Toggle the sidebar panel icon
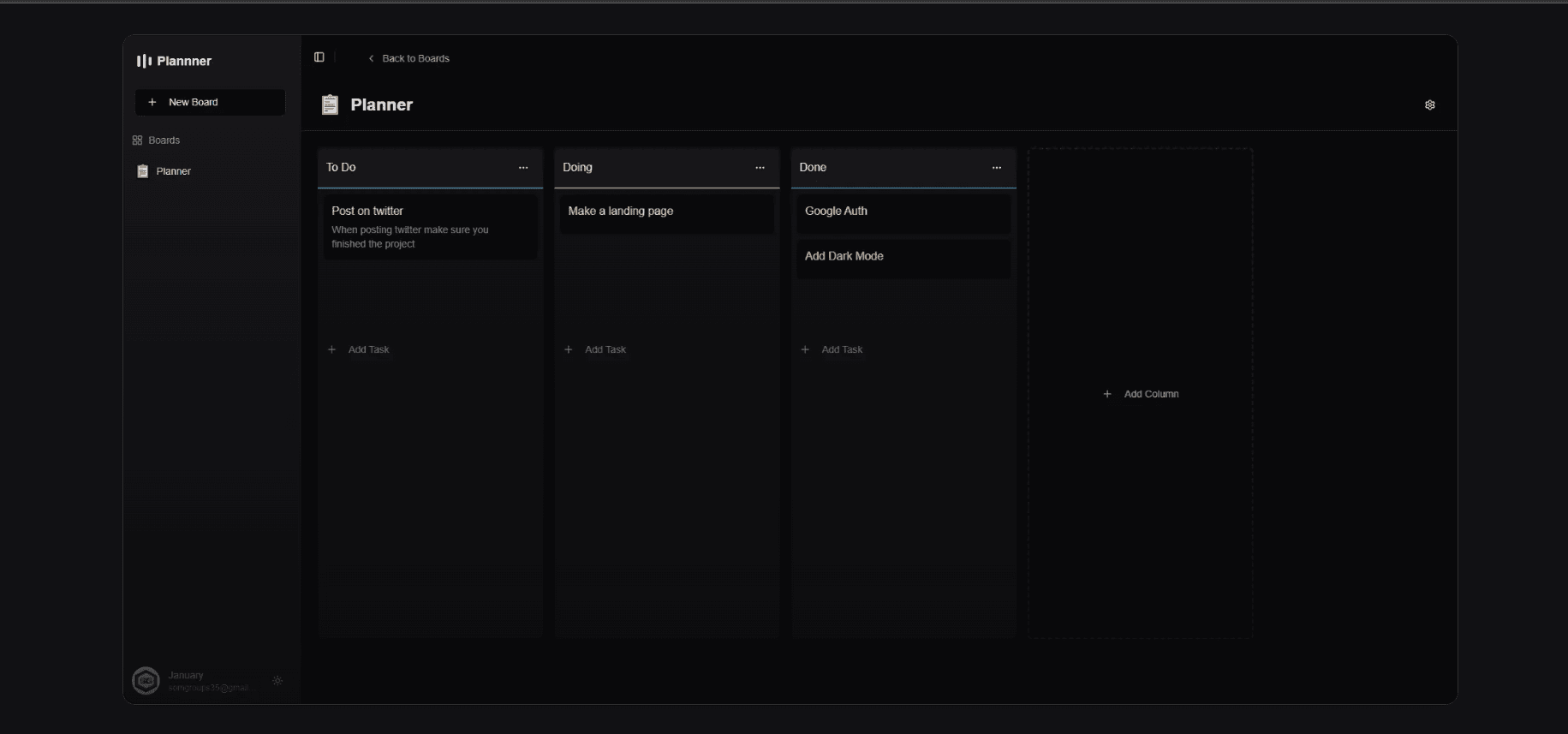Viewport: 1568px width, 734px height. (x=319, y=57)
